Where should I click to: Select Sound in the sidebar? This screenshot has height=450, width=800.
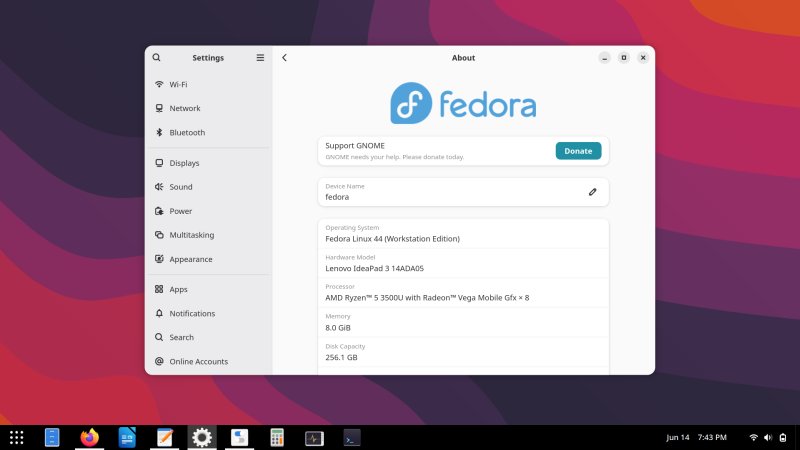pyautogui.click(x=208, y=187)
